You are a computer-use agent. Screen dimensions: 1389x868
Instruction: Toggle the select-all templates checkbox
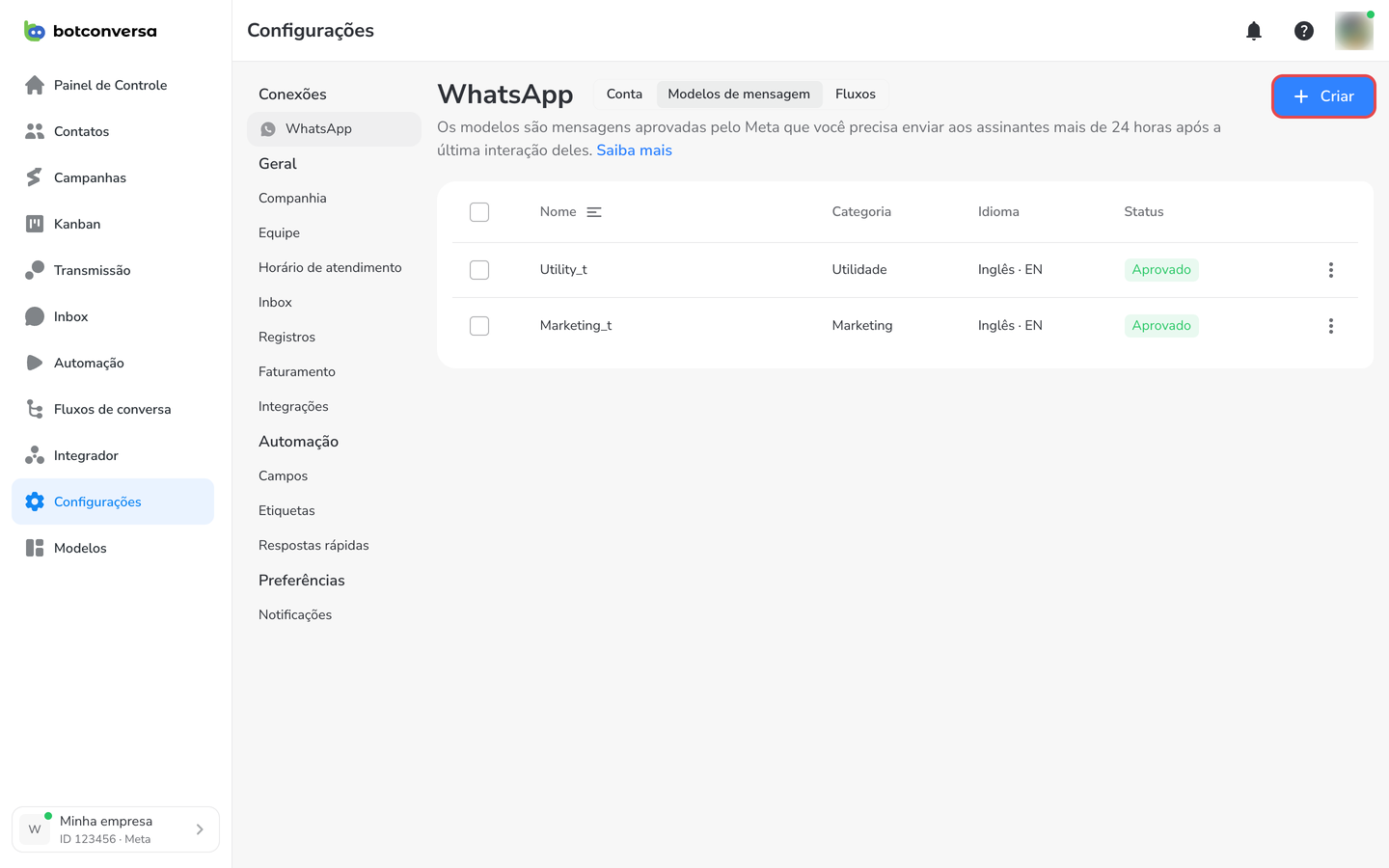pyautogui.click(x=479, y=212)
